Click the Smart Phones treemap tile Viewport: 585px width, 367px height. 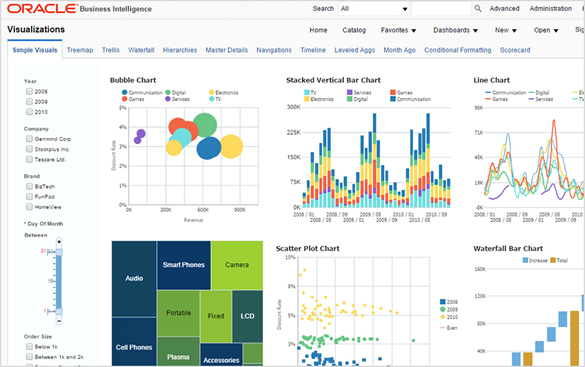(184, 265)
